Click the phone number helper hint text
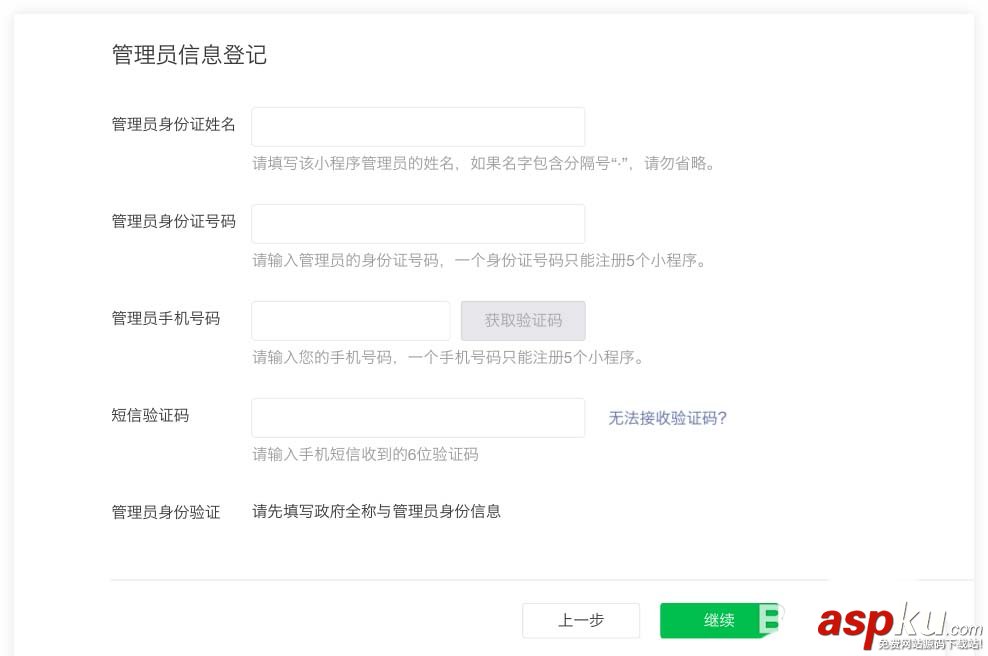 [x=448, y=357]
